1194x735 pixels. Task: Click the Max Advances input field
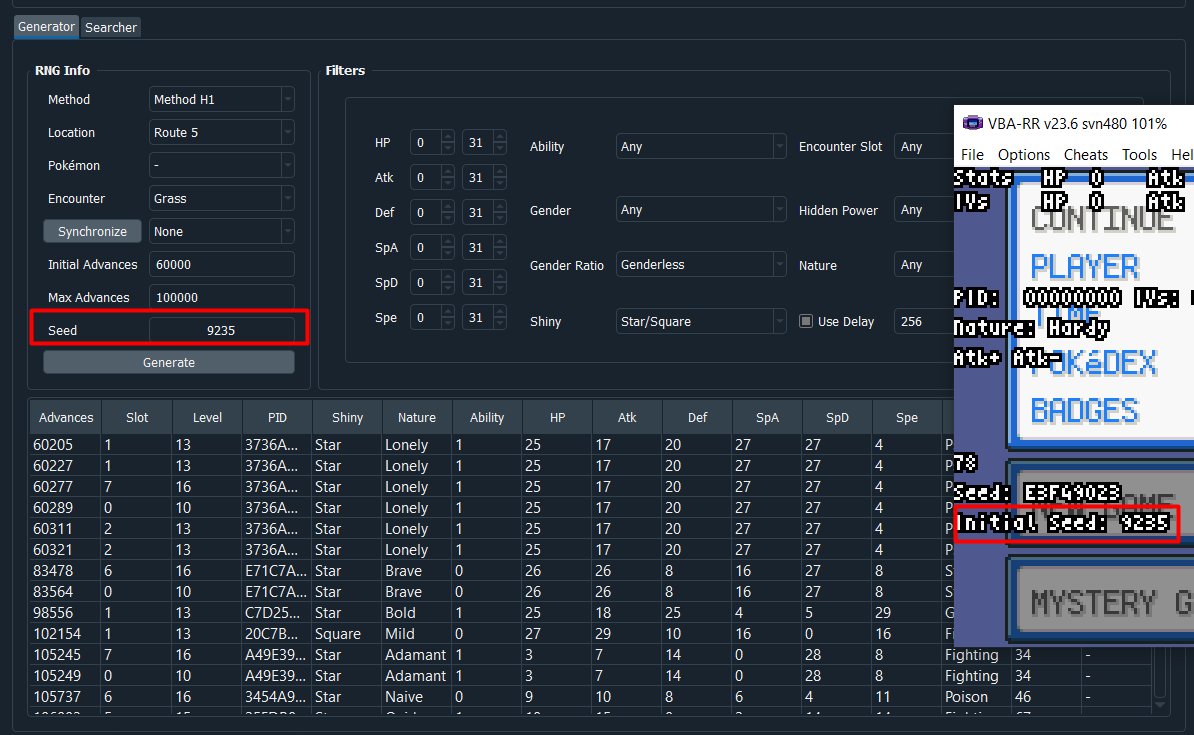[222, 298]
